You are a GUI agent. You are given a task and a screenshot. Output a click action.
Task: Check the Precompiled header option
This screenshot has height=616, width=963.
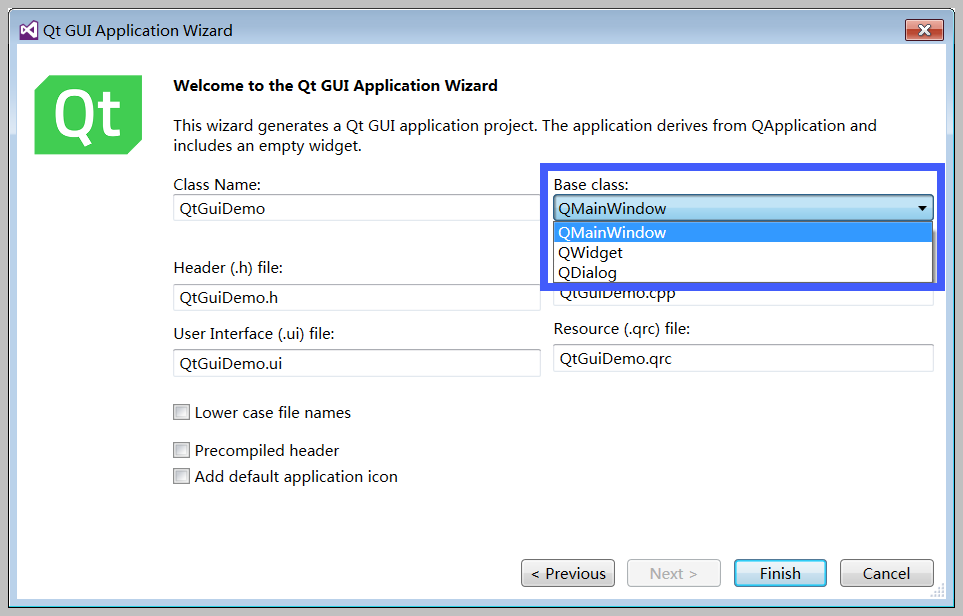pyautogui.click(x=181, y=450)
